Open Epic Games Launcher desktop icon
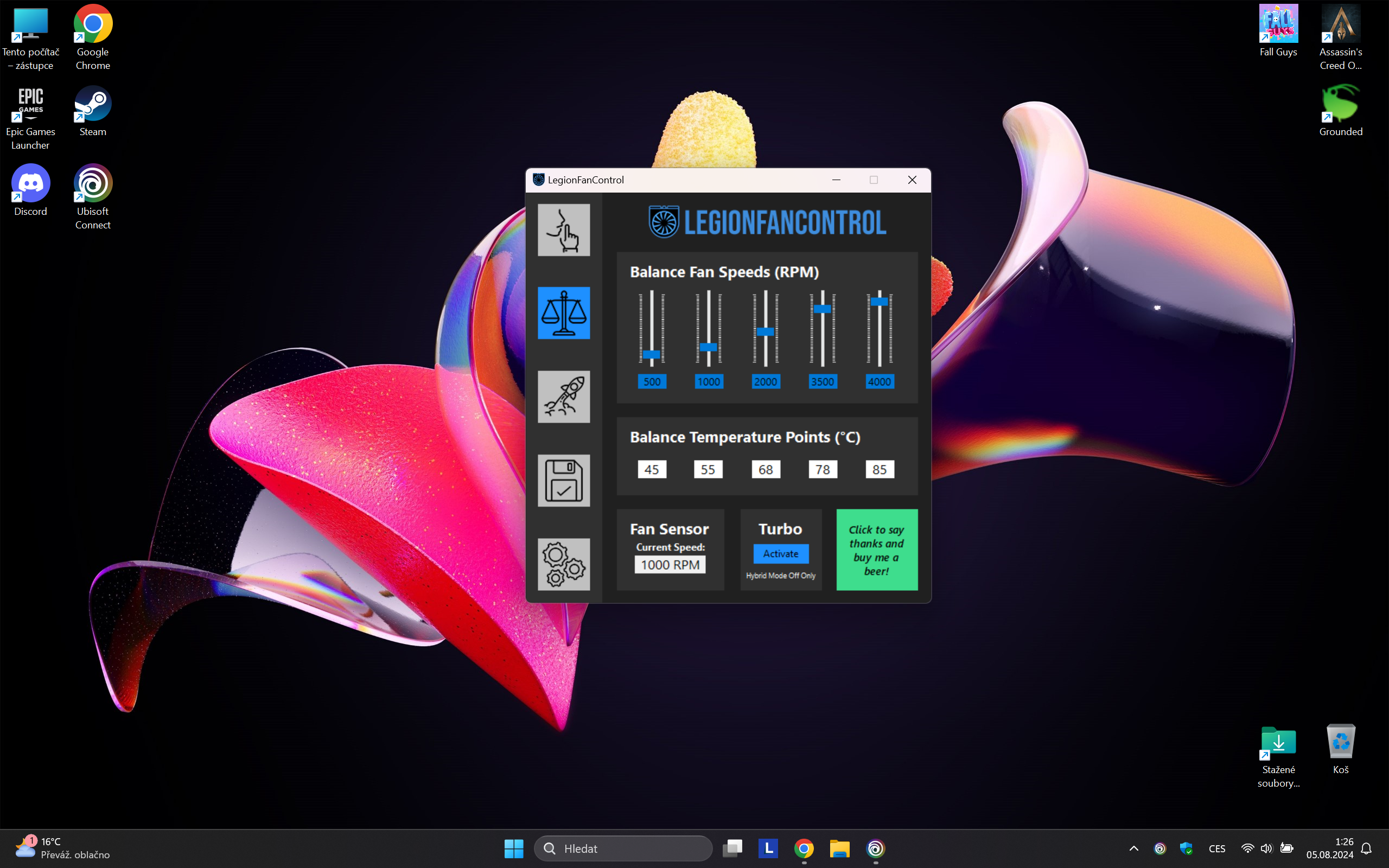 (30, 118)
